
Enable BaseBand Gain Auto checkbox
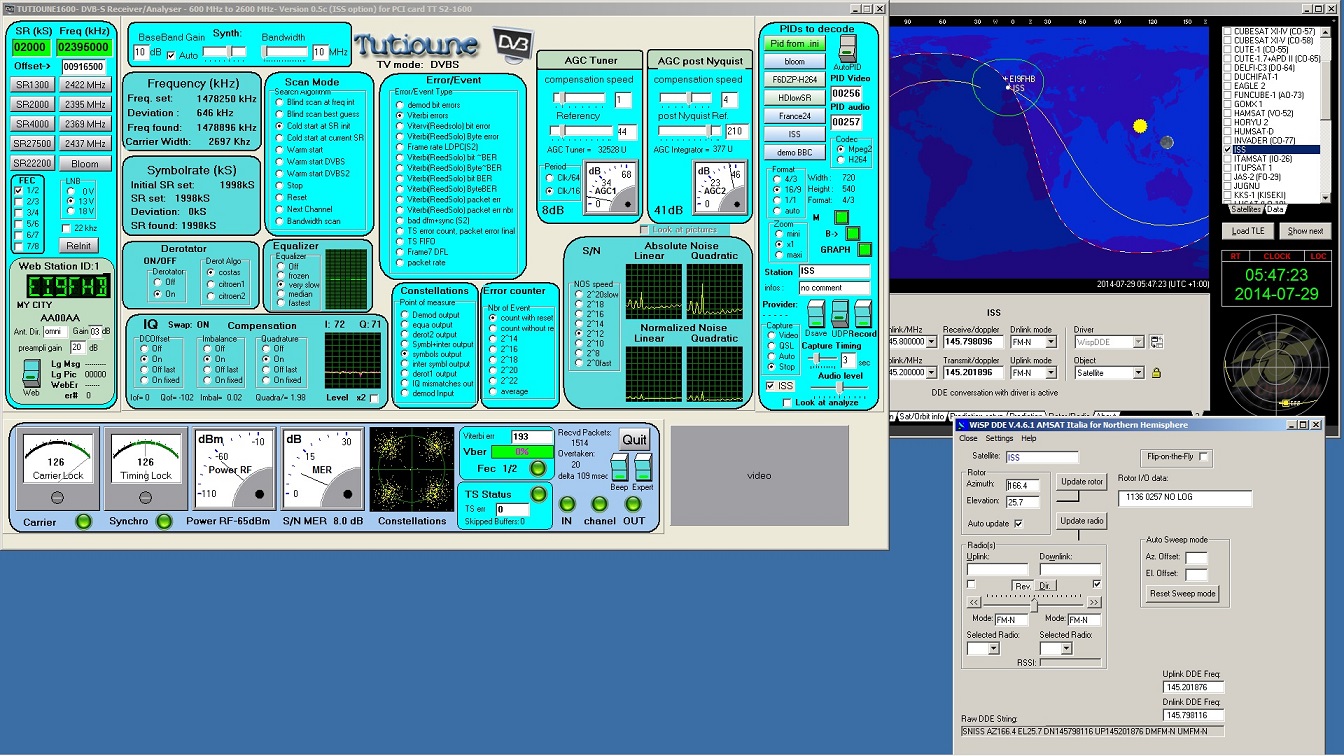coord(170,54)
